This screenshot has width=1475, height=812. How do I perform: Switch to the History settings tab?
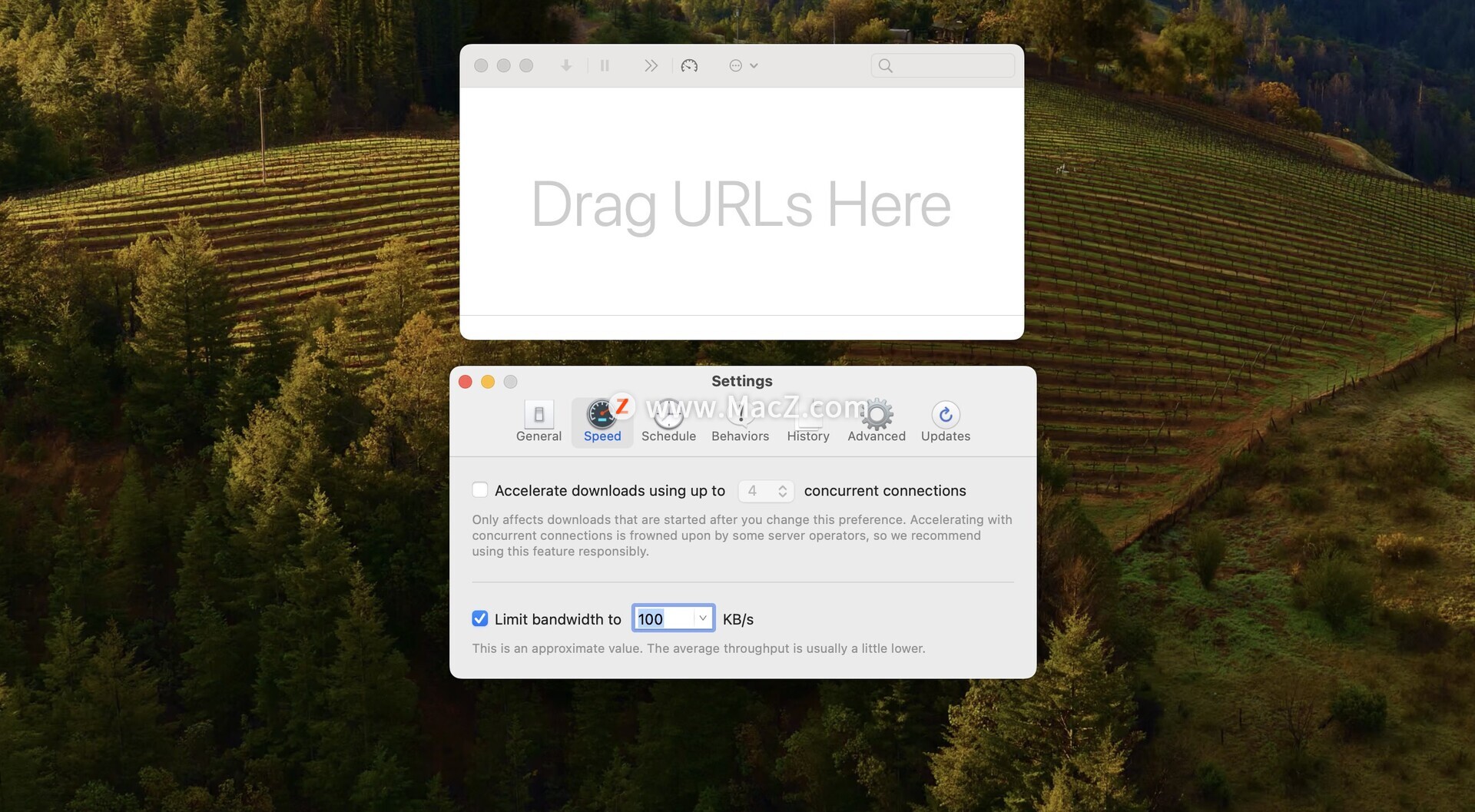click(x=808, y=422)
